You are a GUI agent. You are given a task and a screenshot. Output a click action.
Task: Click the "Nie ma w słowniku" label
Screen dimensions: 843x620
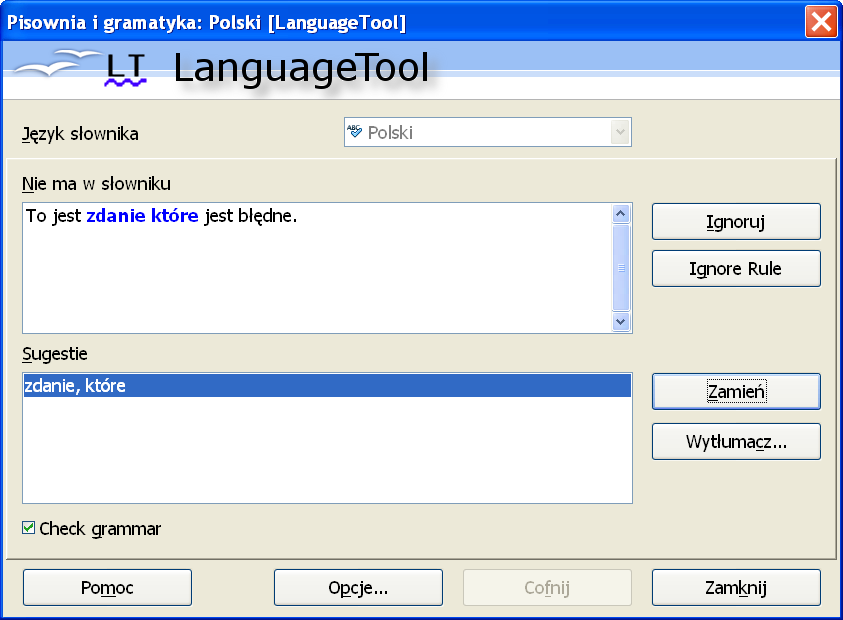[x=96, y=184]
